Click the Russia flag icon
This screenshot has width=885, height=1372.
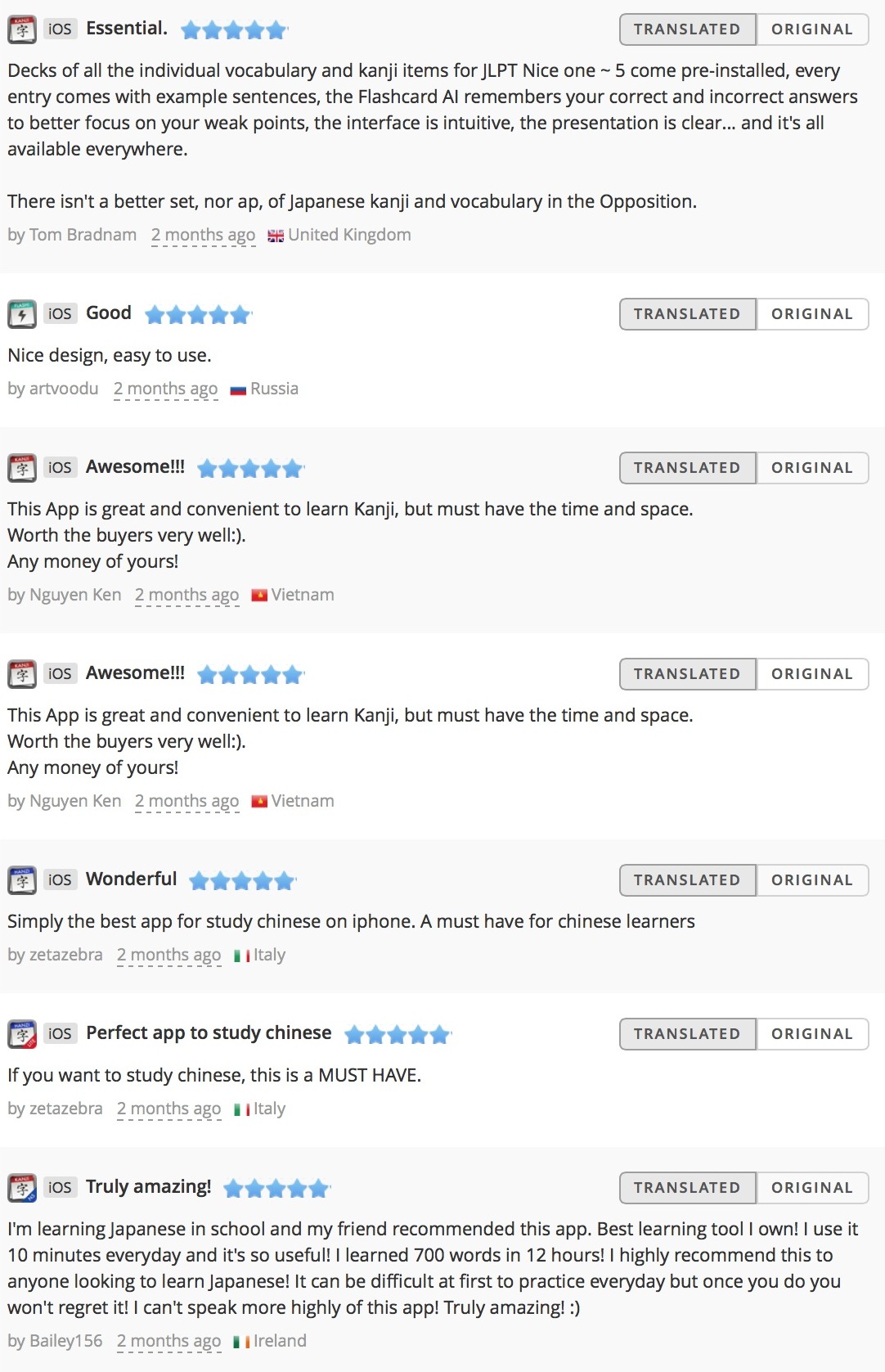click(238, 389)
